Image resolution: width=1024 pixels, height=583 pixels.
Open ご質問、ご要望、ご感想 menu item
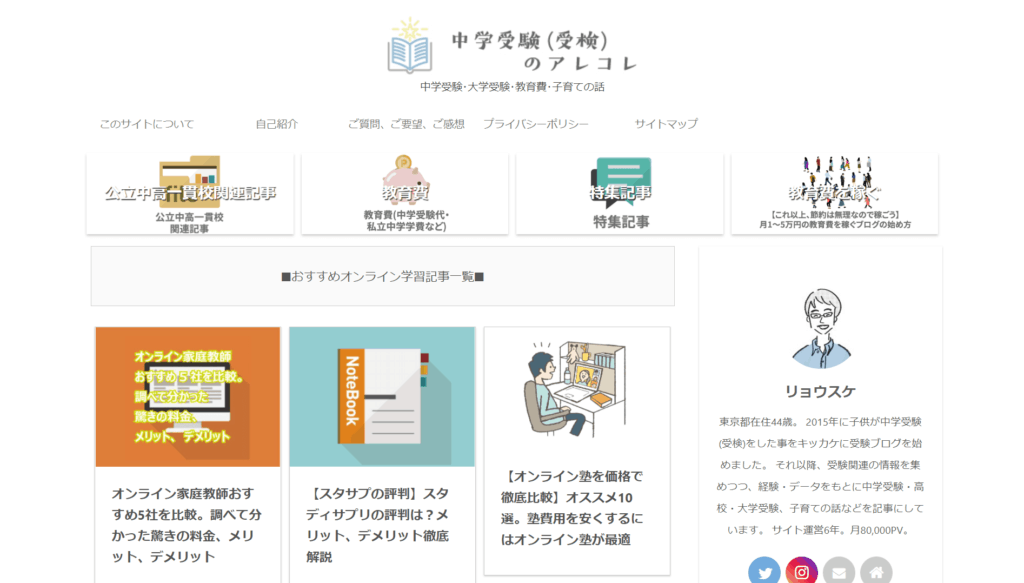click(x=406, y=123)
